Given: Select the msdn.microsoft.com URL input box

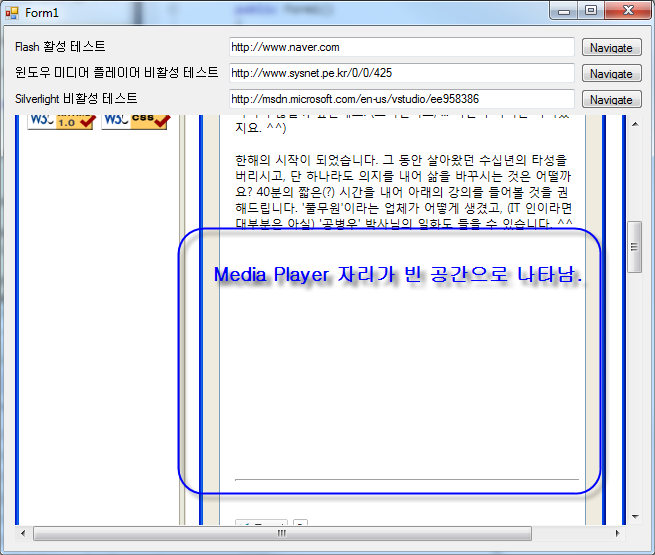Looking at the screenshot, I should (401, 99).
